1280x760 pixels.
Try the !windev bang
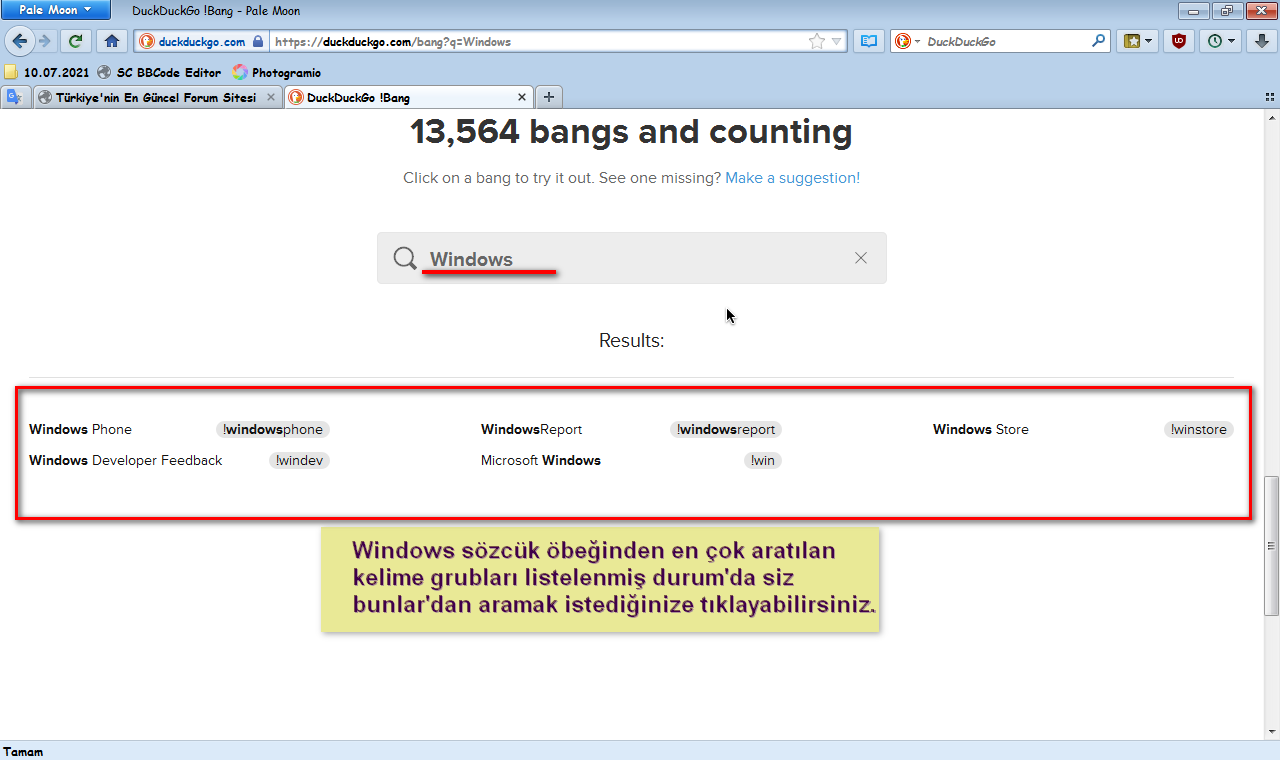click(299, 460)
